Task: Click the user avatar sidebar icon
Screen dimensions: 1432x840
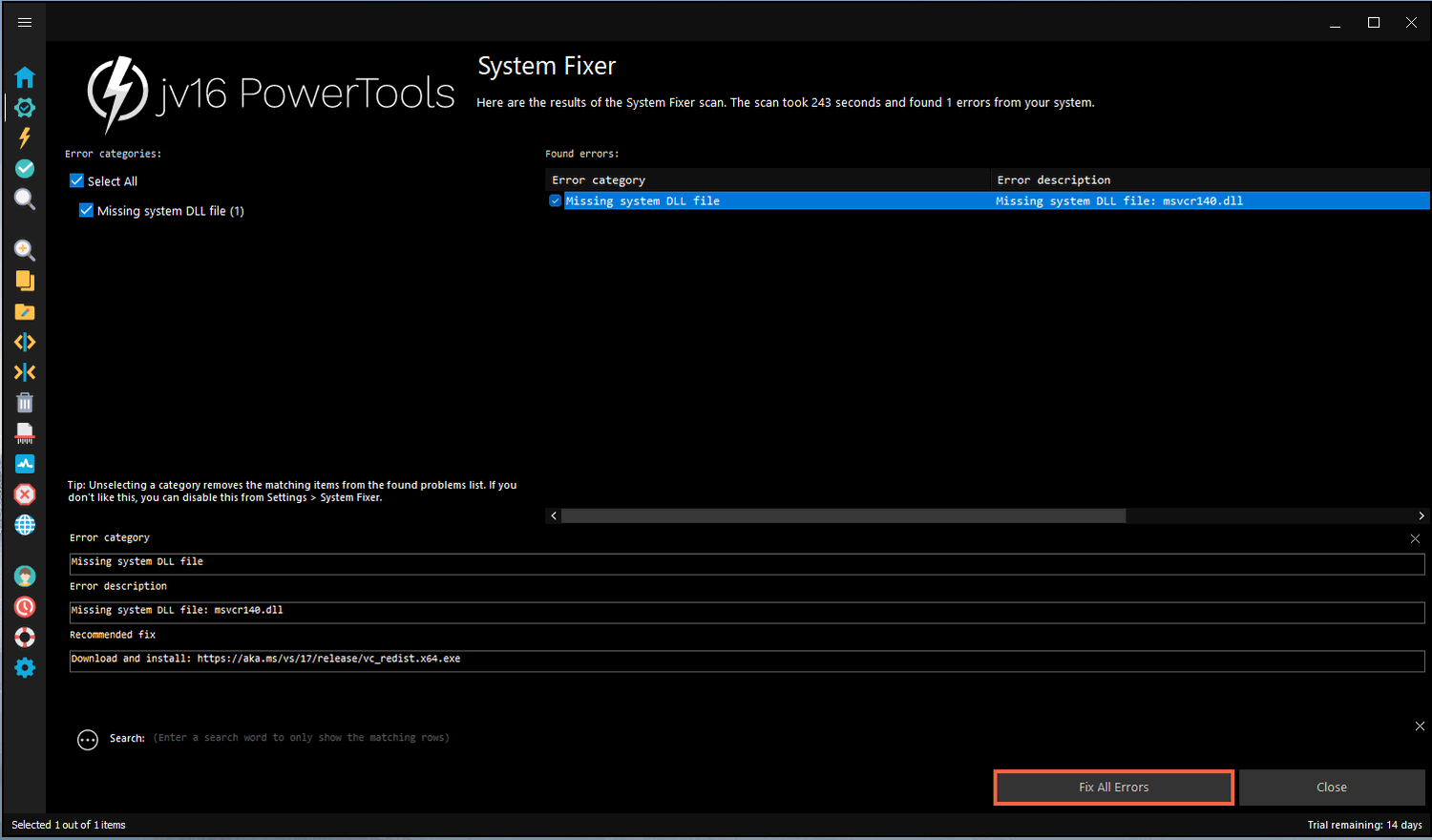Action: pos(25,577)
